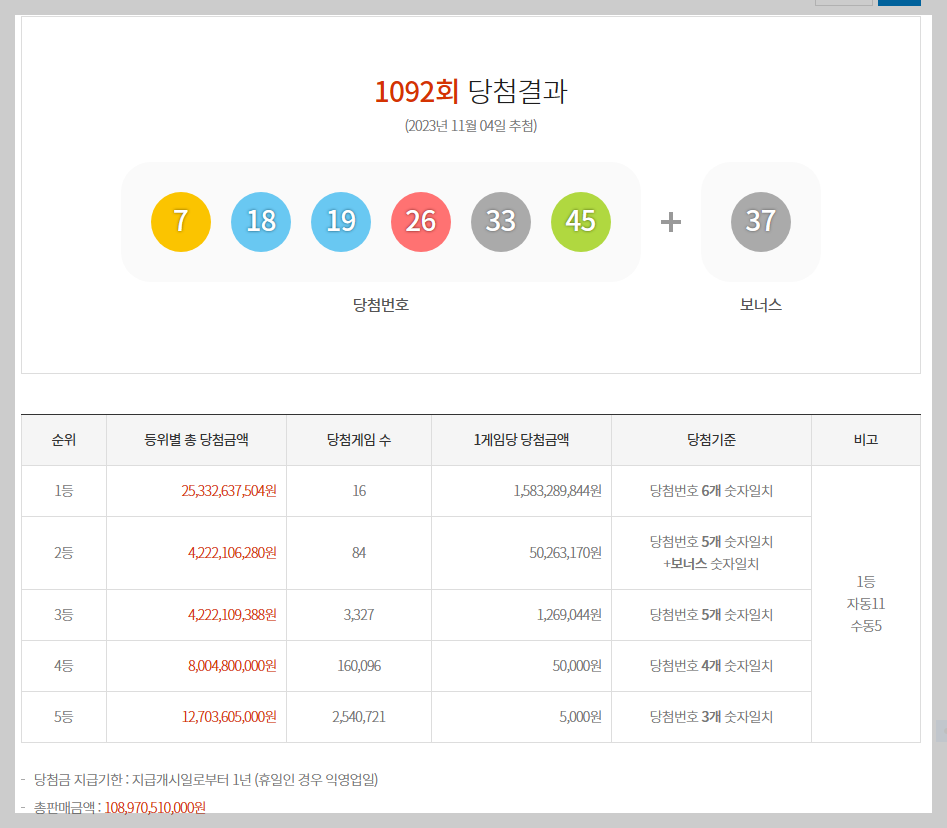The width and height of the screenshot is (947, 828).
Task: Click the '등위별 총 당첨금액' column header
Action: 196,440
